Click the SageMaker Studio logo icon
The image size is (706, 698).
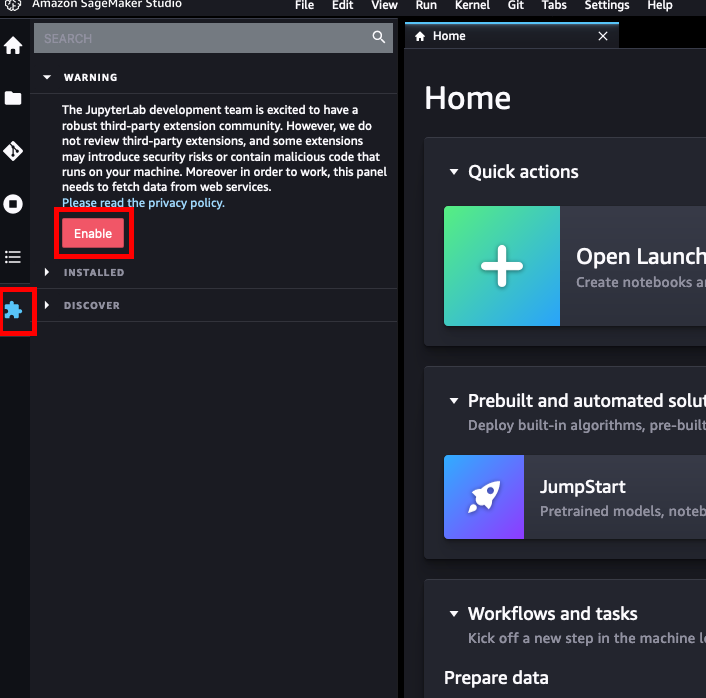click(x=13, y=5)
